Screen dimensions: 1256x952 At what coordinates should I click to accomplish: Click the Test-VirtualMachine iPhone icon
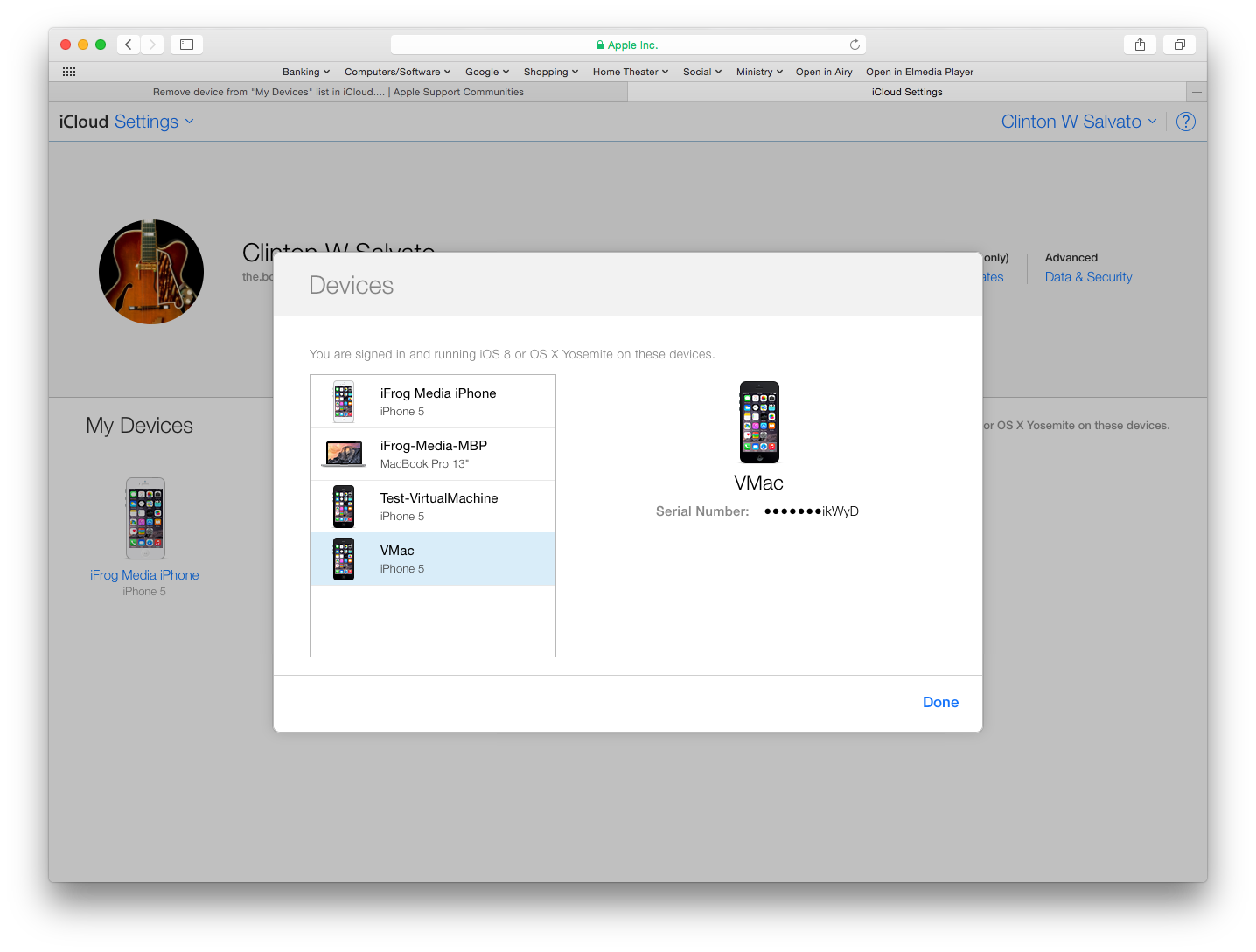click(344, 507)
